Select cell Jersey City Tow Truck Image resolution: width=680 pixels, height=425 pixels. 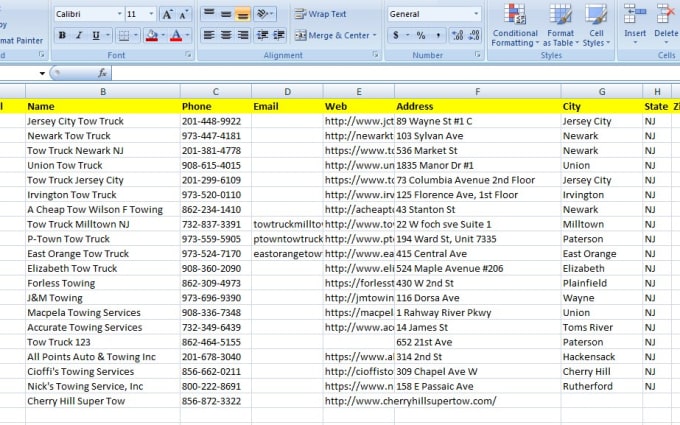tap(103, 121)
